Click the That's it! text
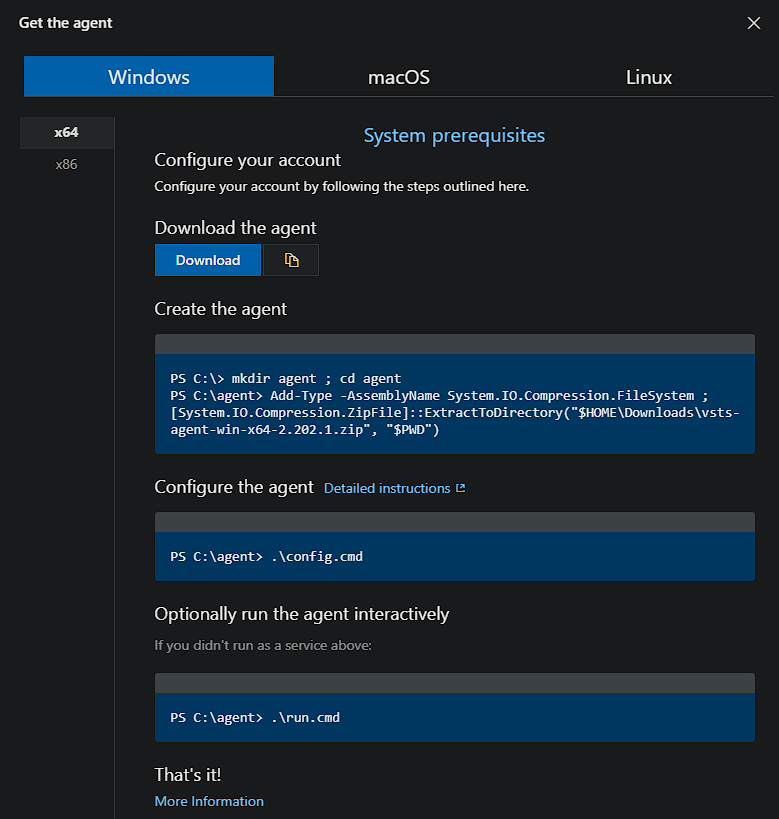 (x=188, y=774)
